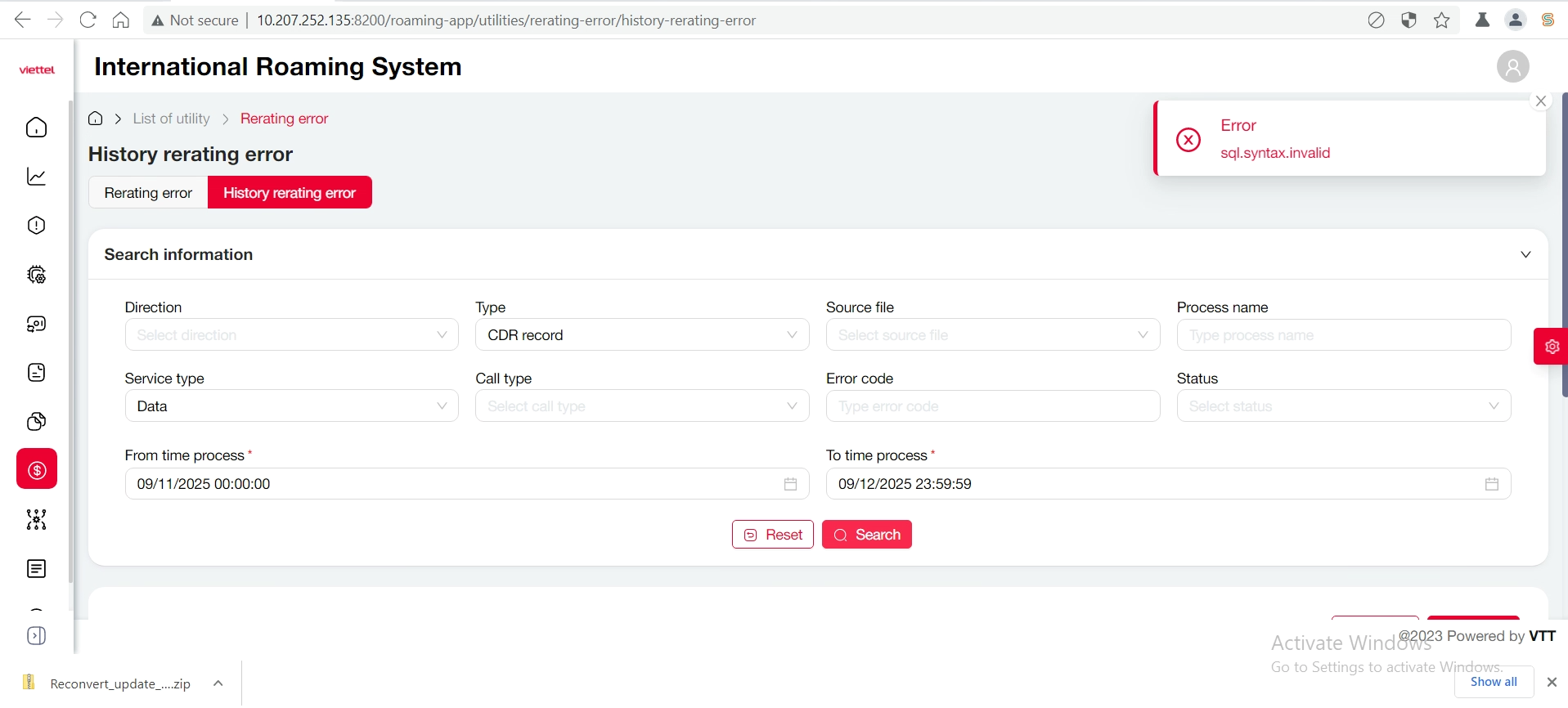Expand the sidebar with the bottom toggle icon
This screenshot has height=708, width=1568.
[37, 635]
